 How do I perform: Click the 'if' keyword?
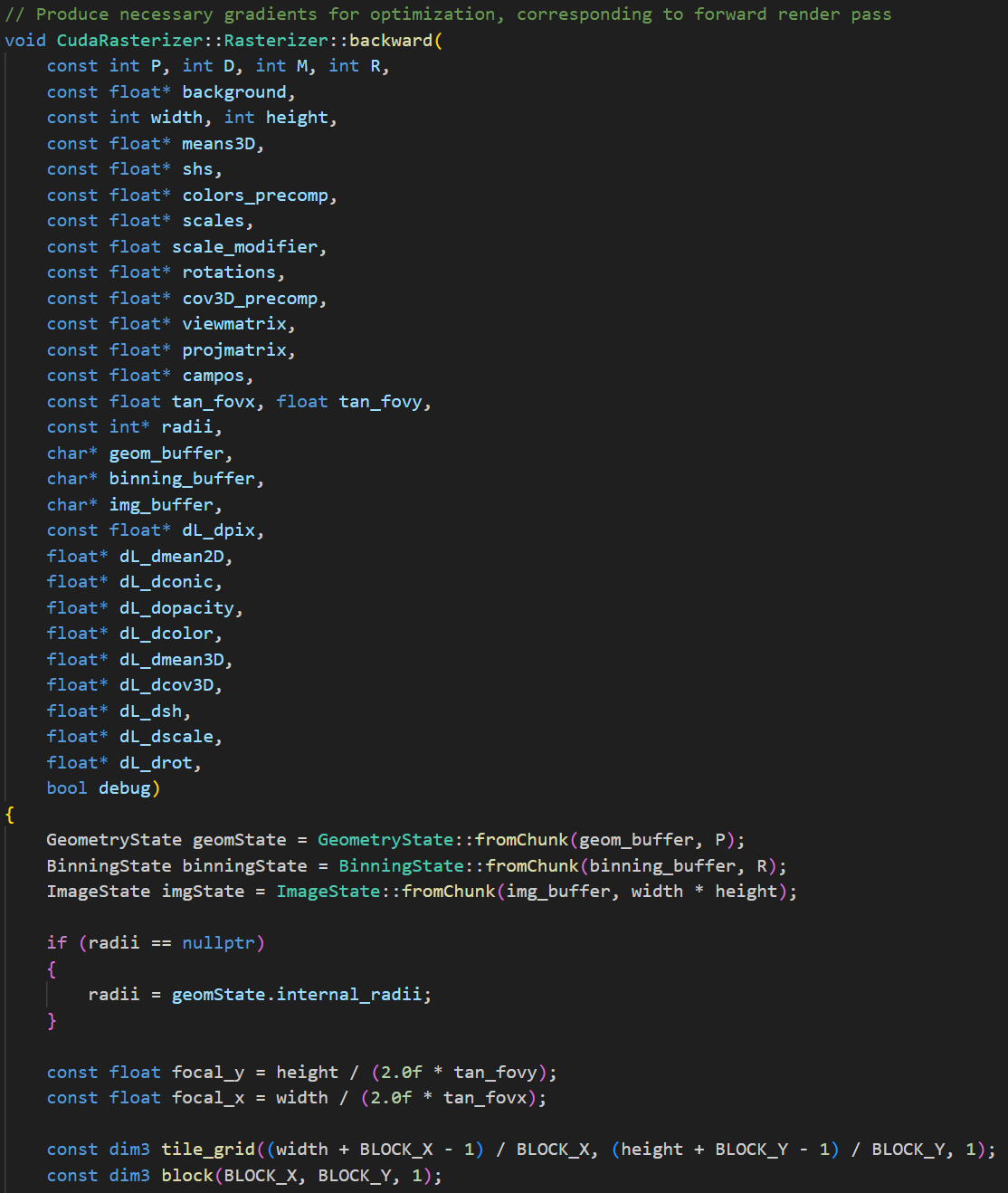57,943
